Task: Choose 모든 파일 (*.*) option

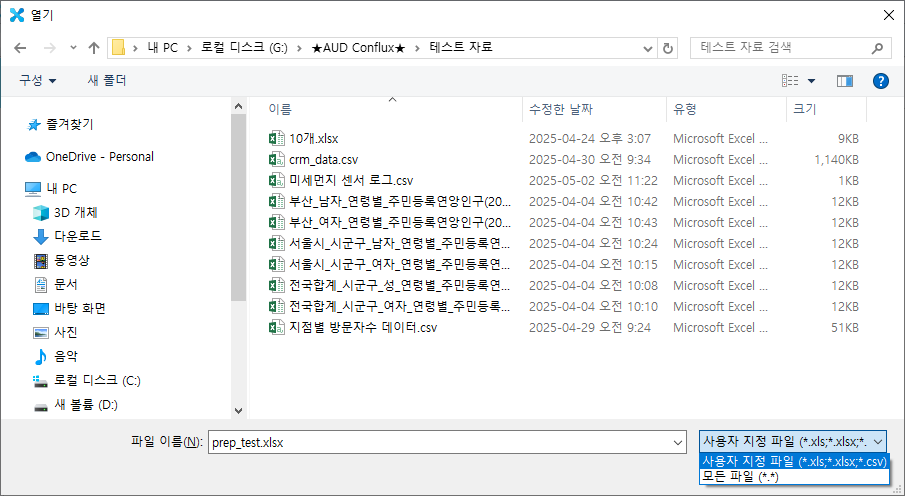Action: 794,476
